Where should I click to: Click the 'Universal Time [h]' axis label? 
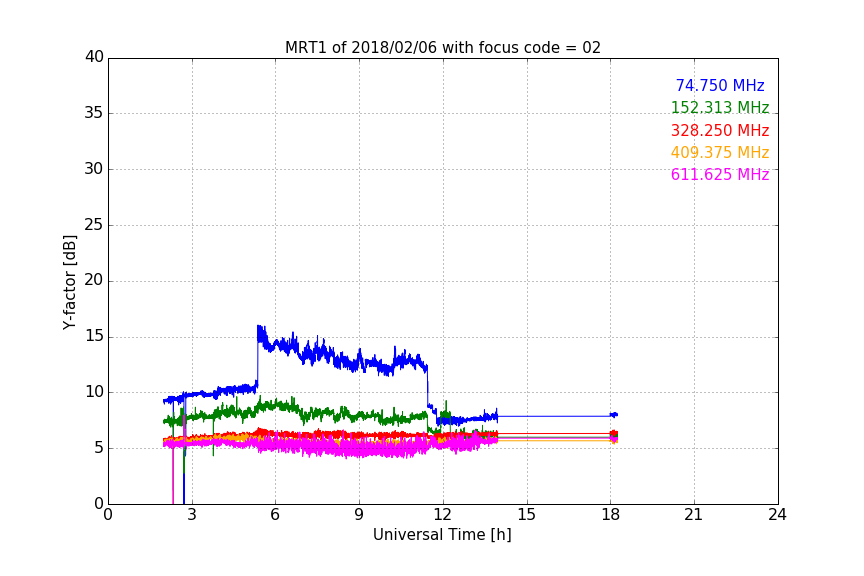click(442, 535)
